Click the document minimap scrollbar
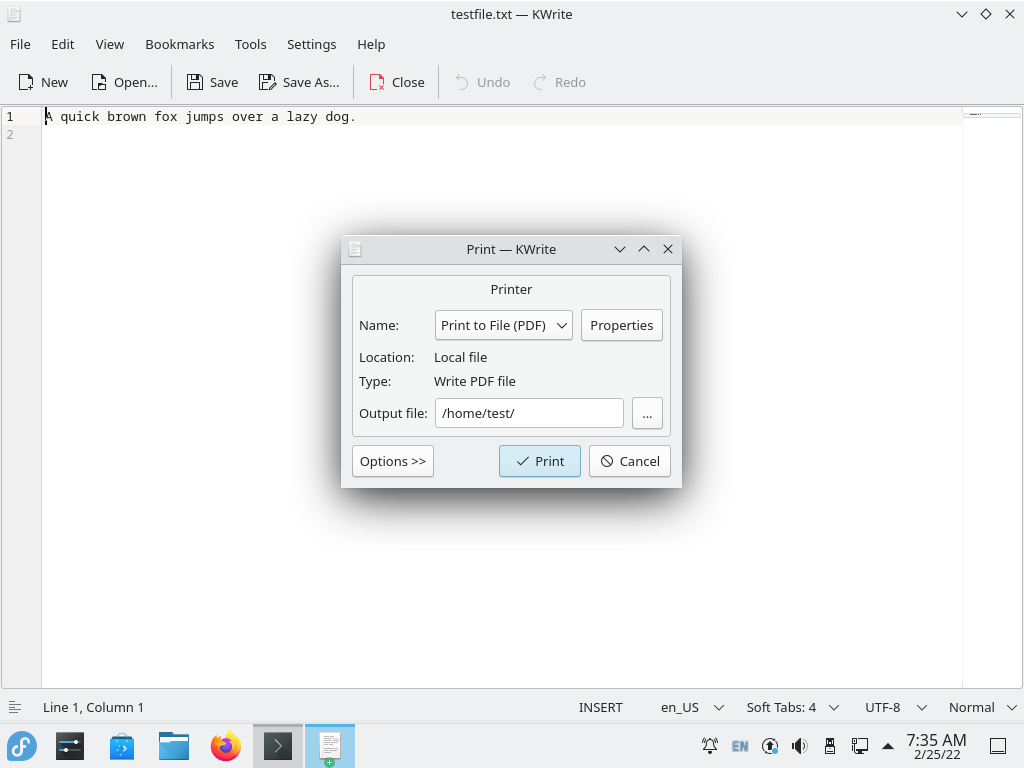1024x768 pixels. tap(992, 398)
